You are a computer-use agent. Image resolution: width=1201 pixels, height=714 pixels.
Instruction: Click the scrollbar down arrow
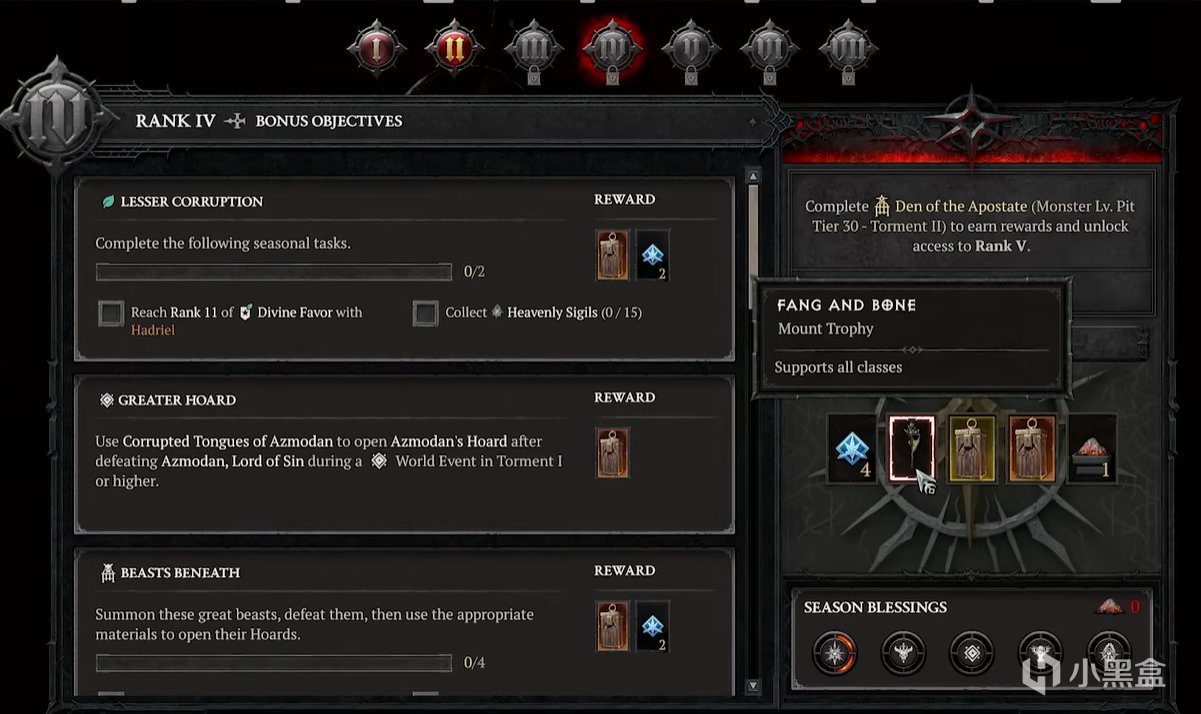(x=754, y=686)
